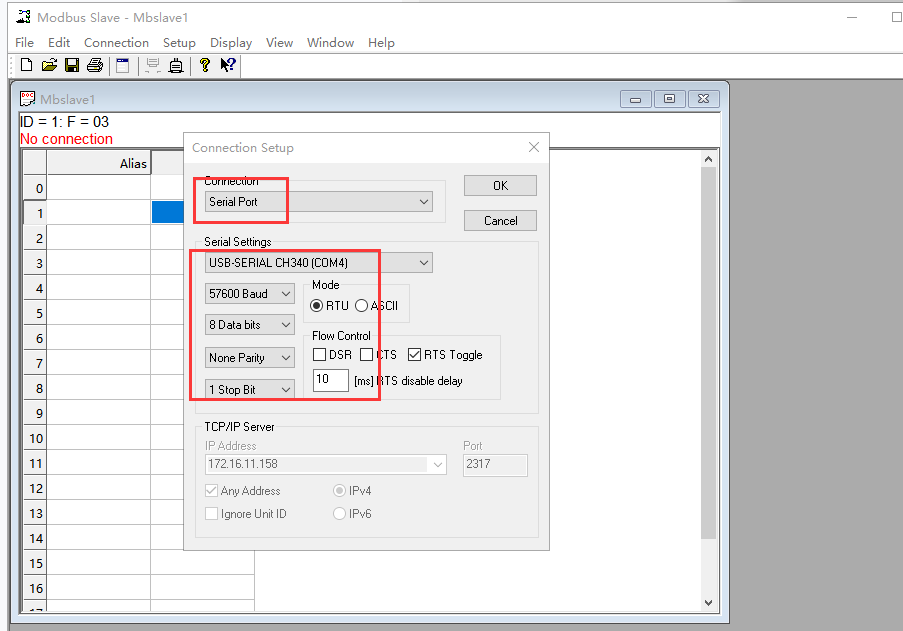Uncheck the RTS Toggle checkbox
The height and width of the screenshot is (631, 903).
pyautogui.click(x=415, y=355)
